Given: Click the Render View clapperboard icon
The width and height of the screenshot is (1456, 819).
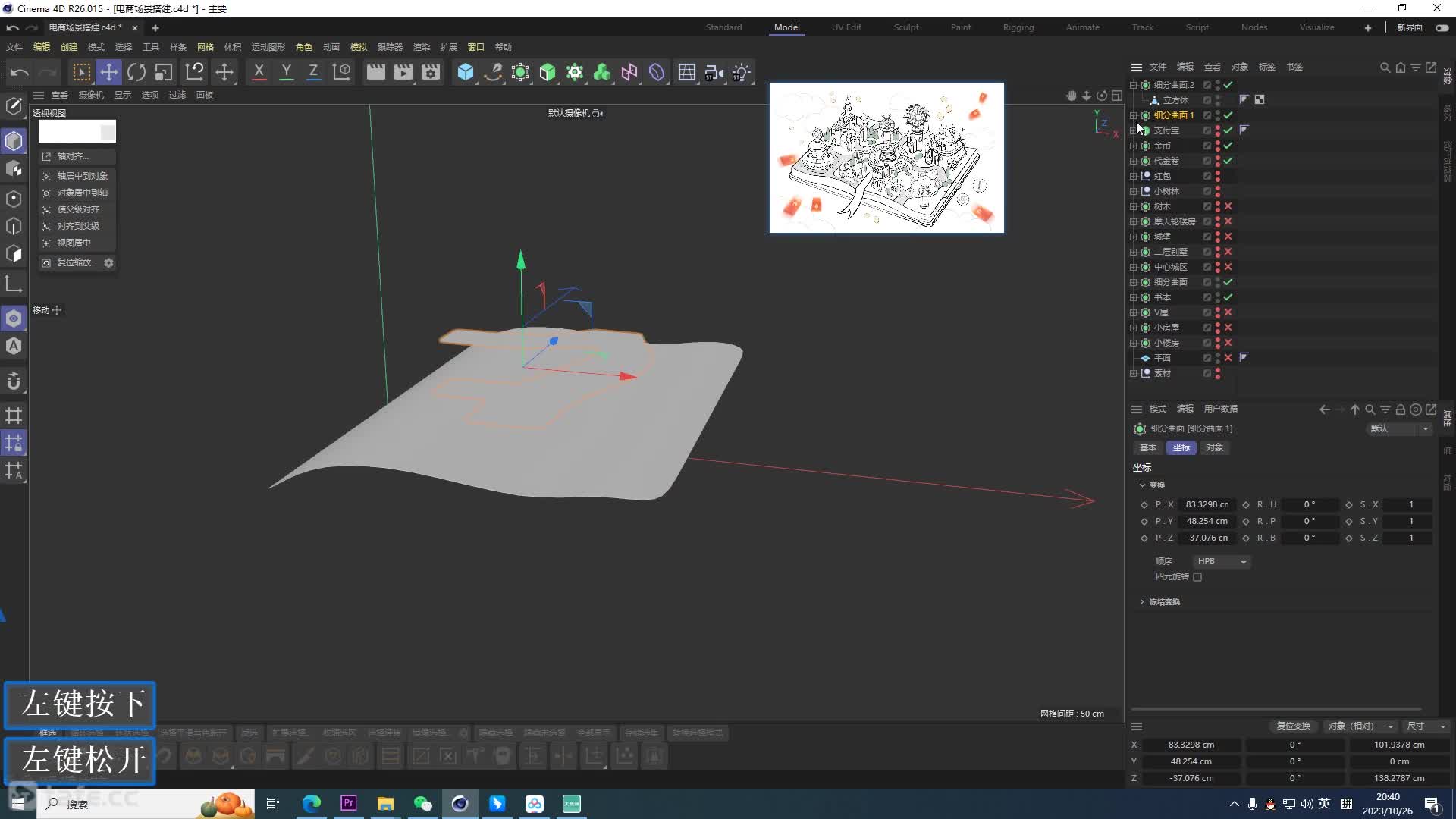Looking at the screenshot, I should (x=375, y=72).
